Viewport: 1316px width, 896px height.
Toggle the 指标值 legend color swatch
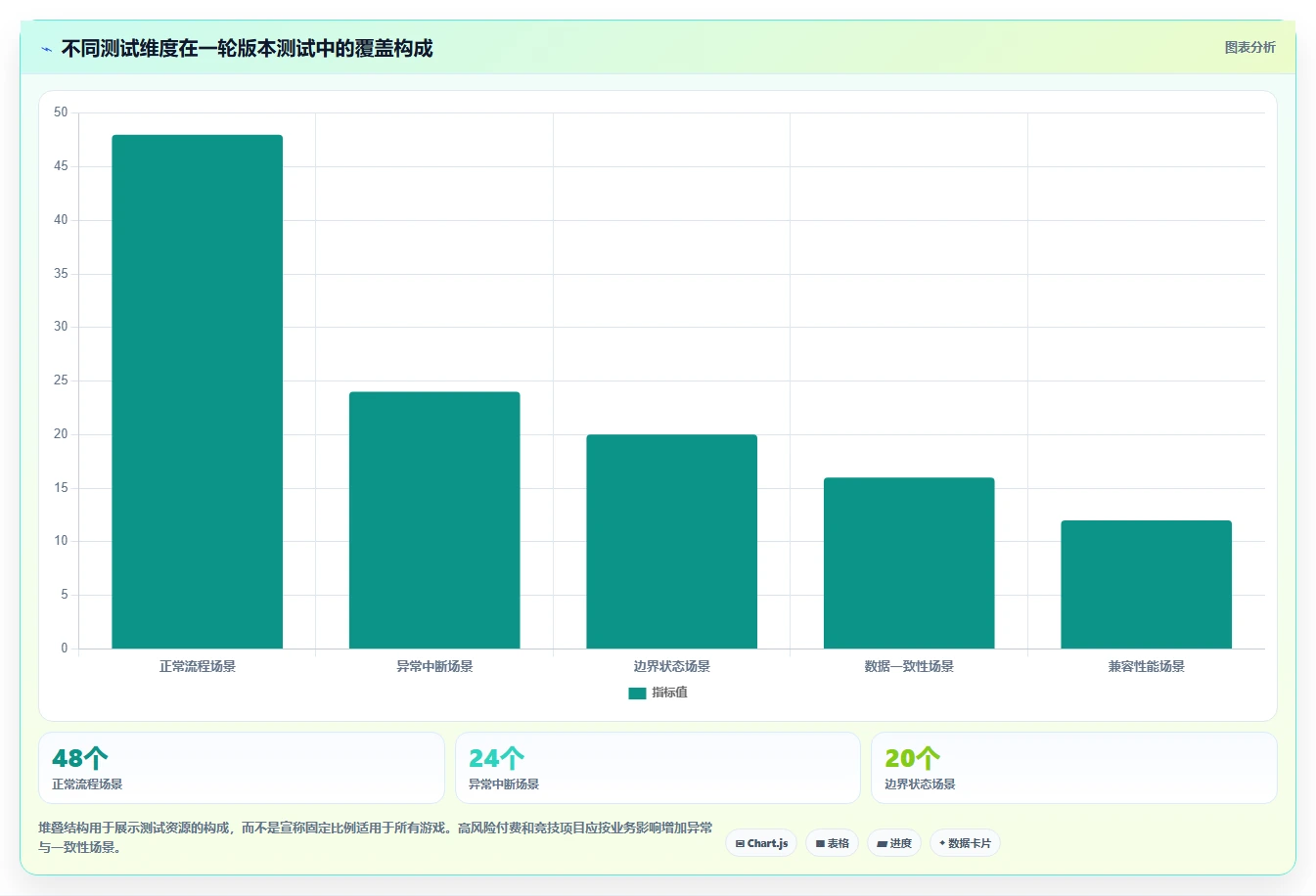pyautogui.click(x=637, y=693)
